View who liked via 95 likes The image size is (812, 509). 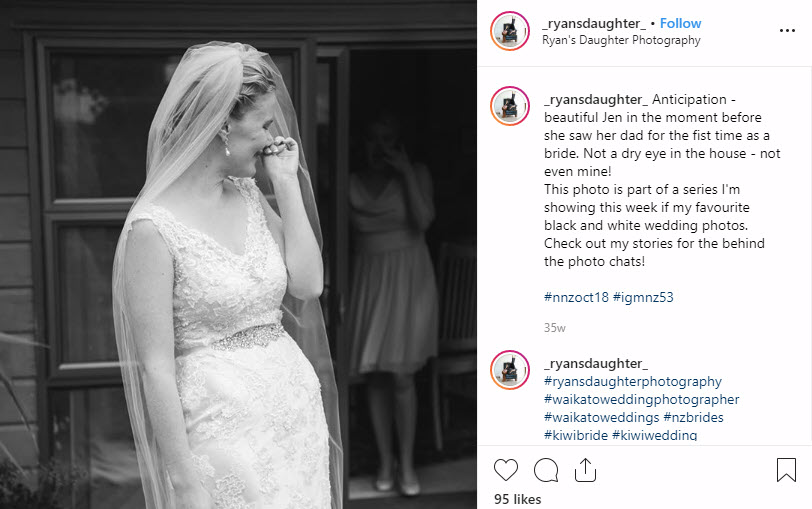pyautogui.click(x=517, y=499)
